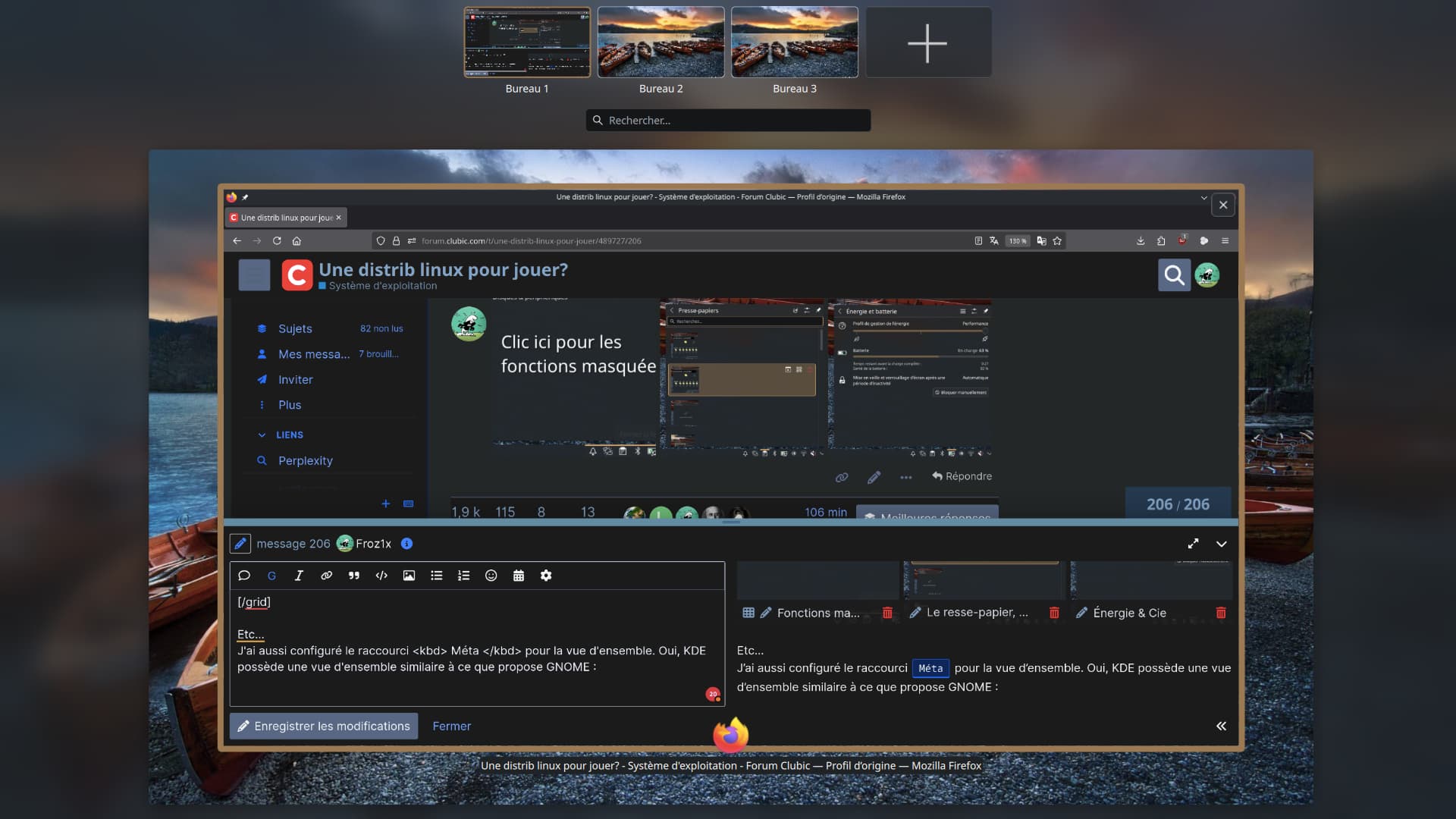Minimize the composer with the chevron
Screen dimensions: 1456x819
click(1221, 544)
